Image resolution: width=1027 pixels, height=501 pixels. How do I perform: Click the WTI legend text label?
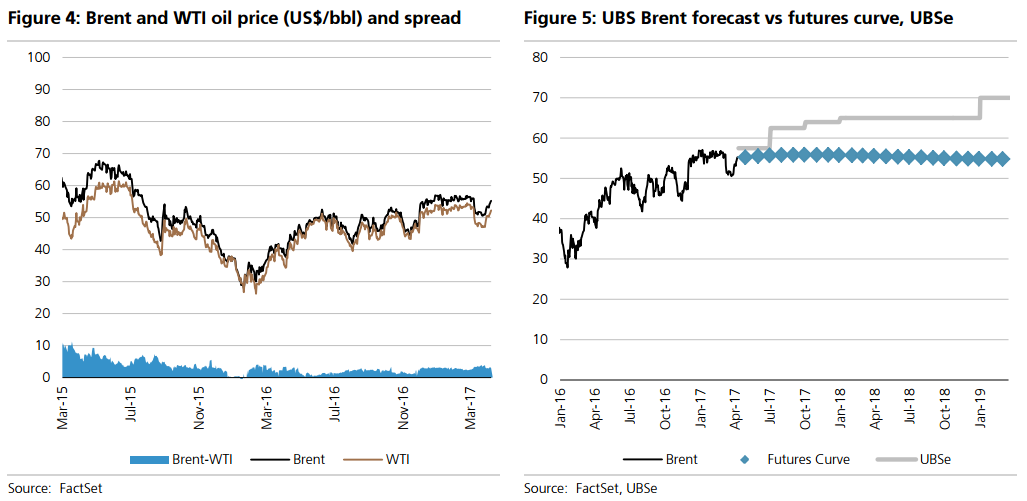tap(395, 460)
